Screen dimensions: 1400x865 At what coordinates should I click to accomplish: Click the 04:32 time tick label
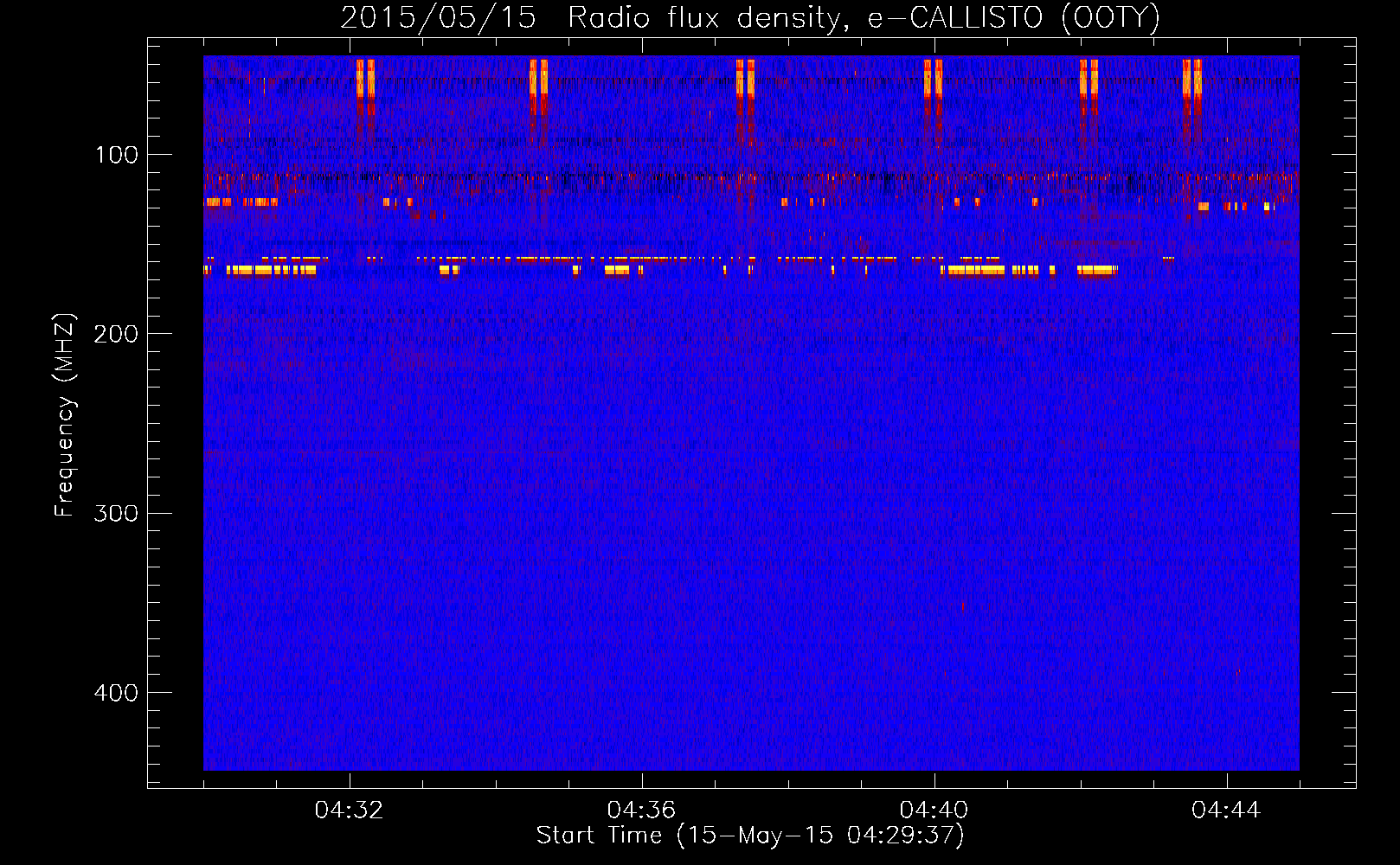tap(349, 811)
